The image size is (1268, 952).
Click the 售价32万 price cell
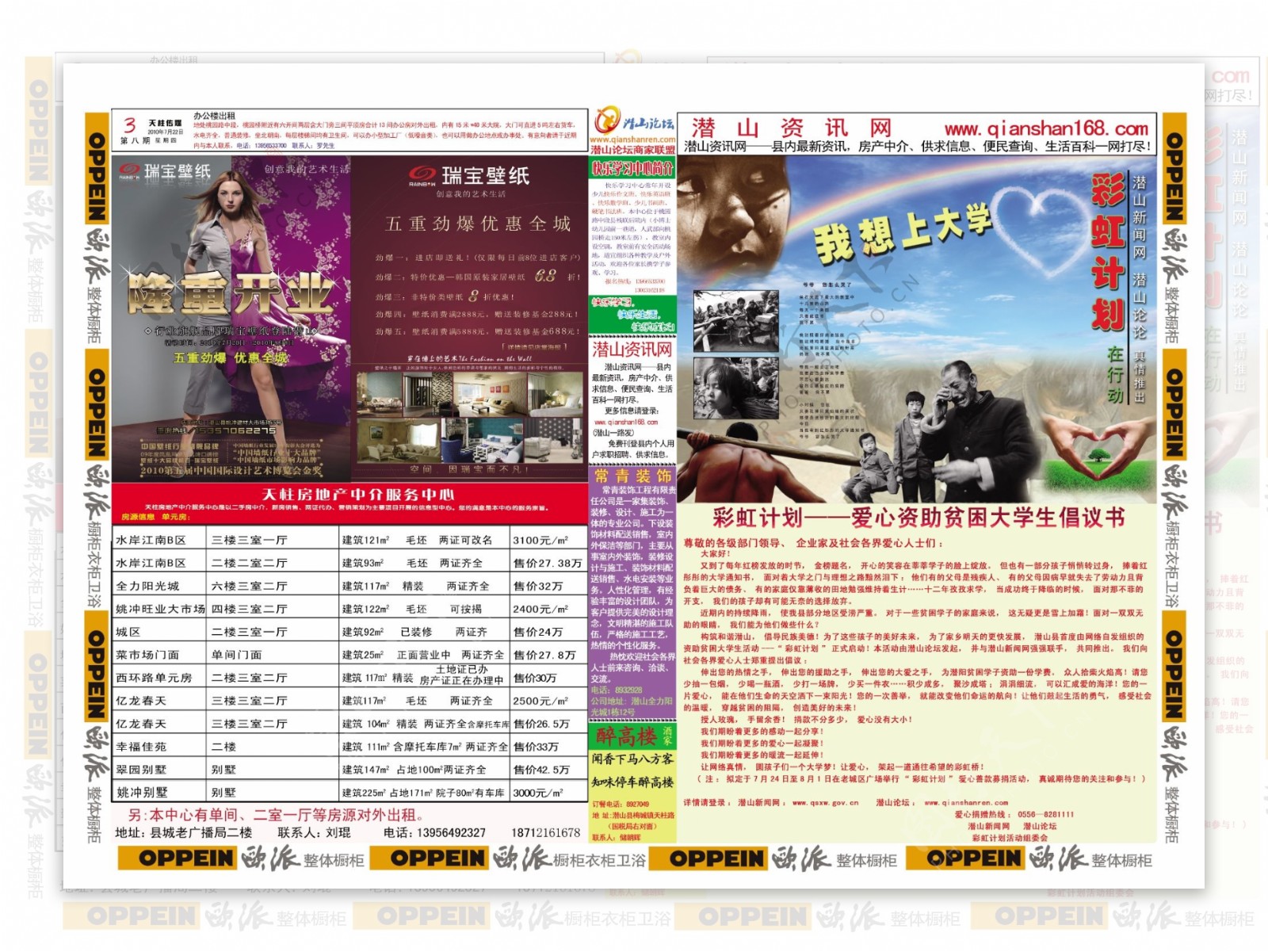click(548, 586)
